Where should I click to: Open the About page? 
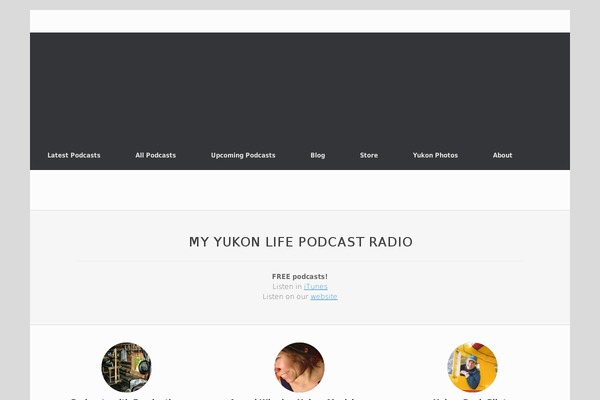[x=502, y=155]
